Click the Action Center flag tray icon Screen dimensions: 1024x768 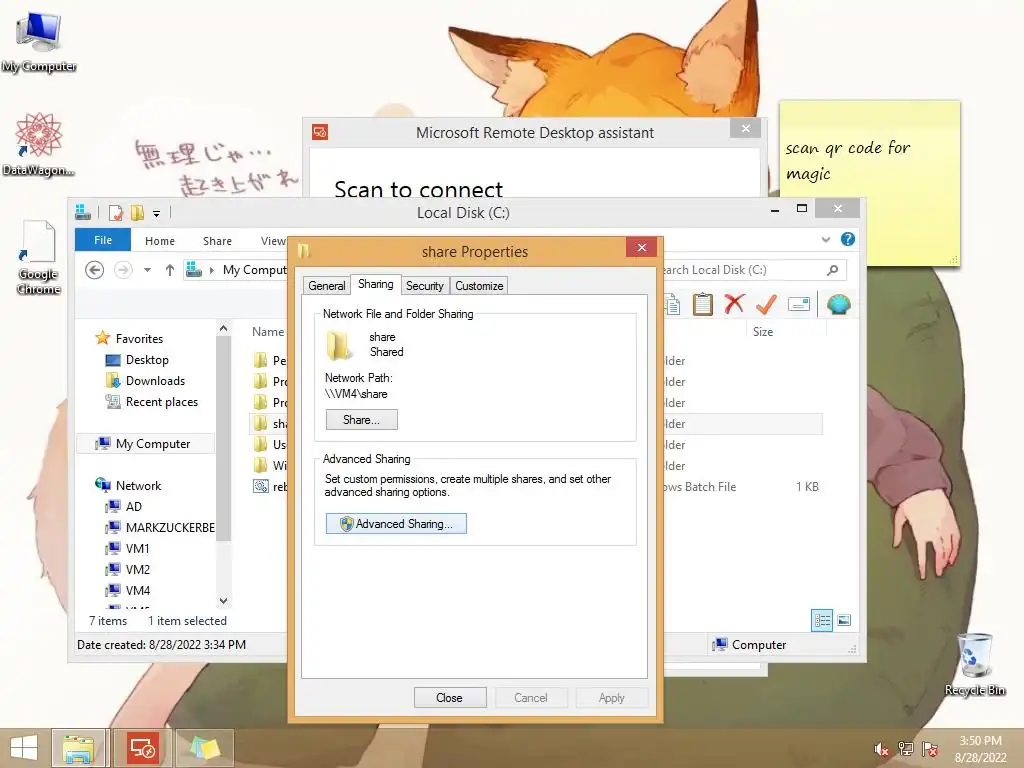tap(930, 749)
